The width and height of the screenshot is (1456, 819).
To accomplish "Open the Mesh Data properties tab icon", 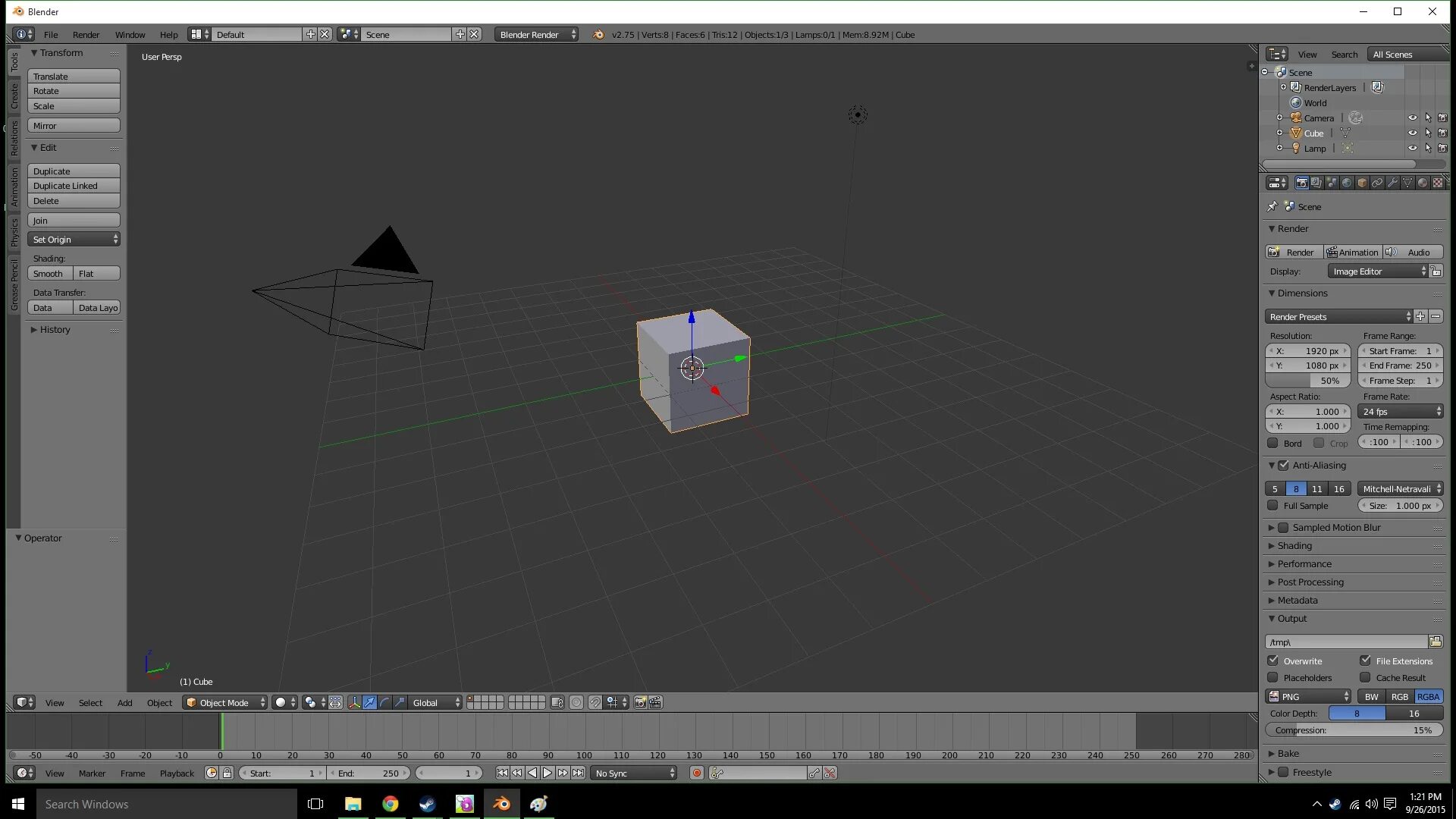I will (x=1407, y=183).
